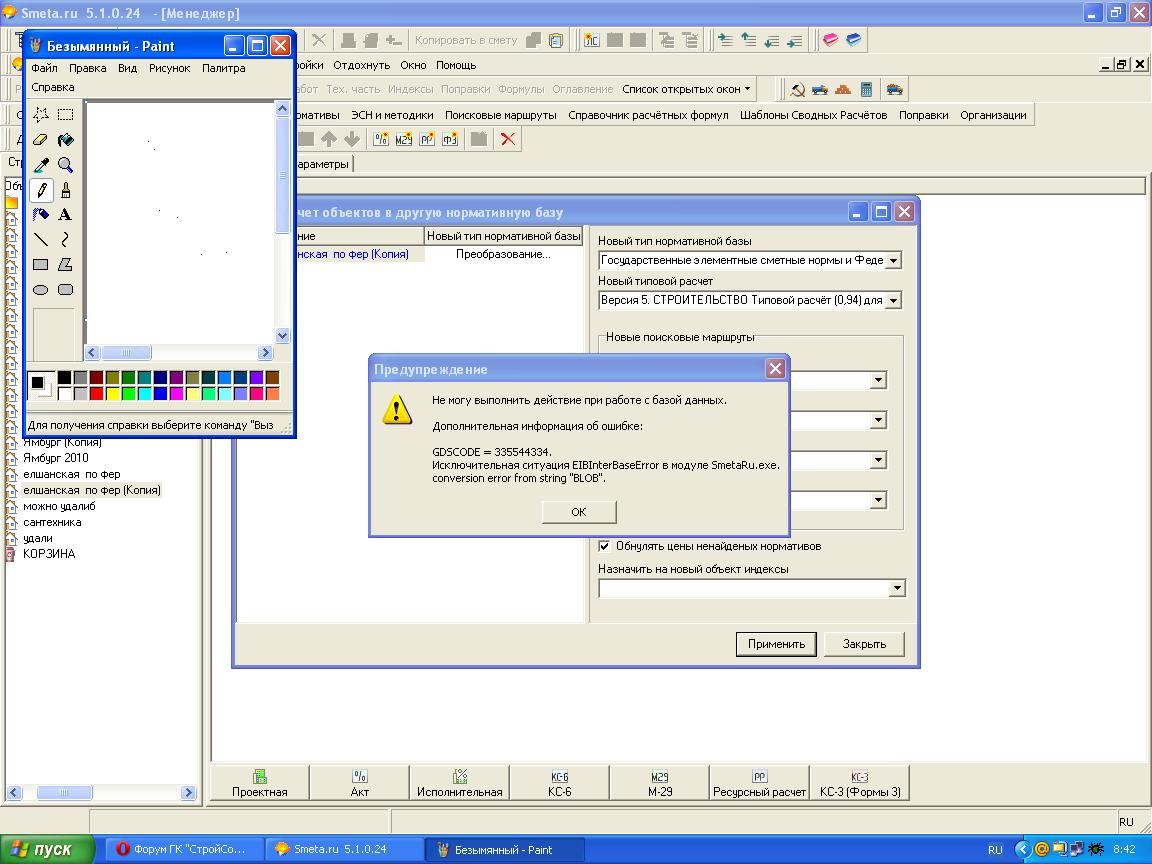1152x864 pixels.
Task: Select the Brush tool in Paint
Action: point(65,190)
